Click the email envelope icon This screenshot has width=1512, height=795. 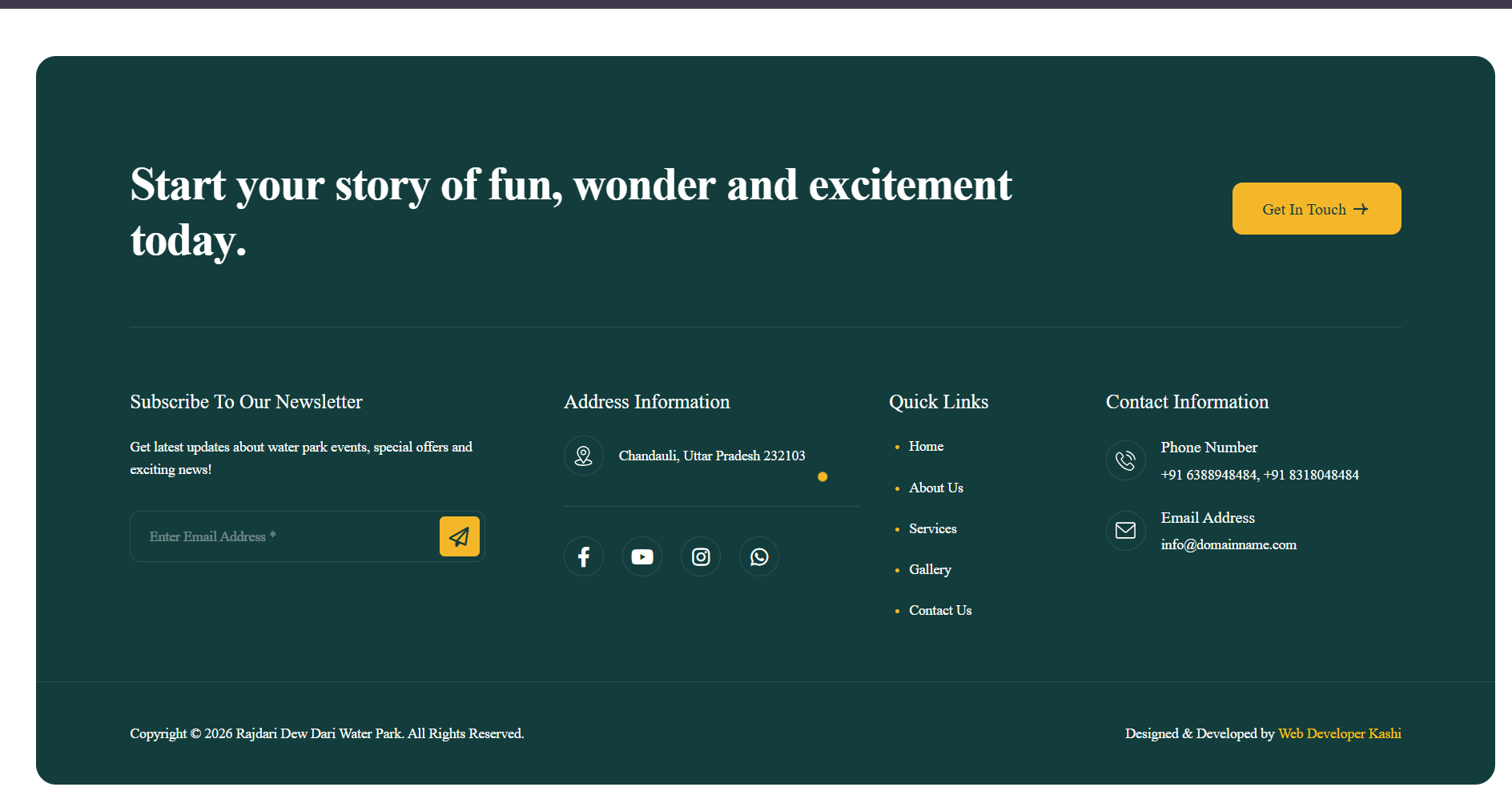coord(1125,530)
